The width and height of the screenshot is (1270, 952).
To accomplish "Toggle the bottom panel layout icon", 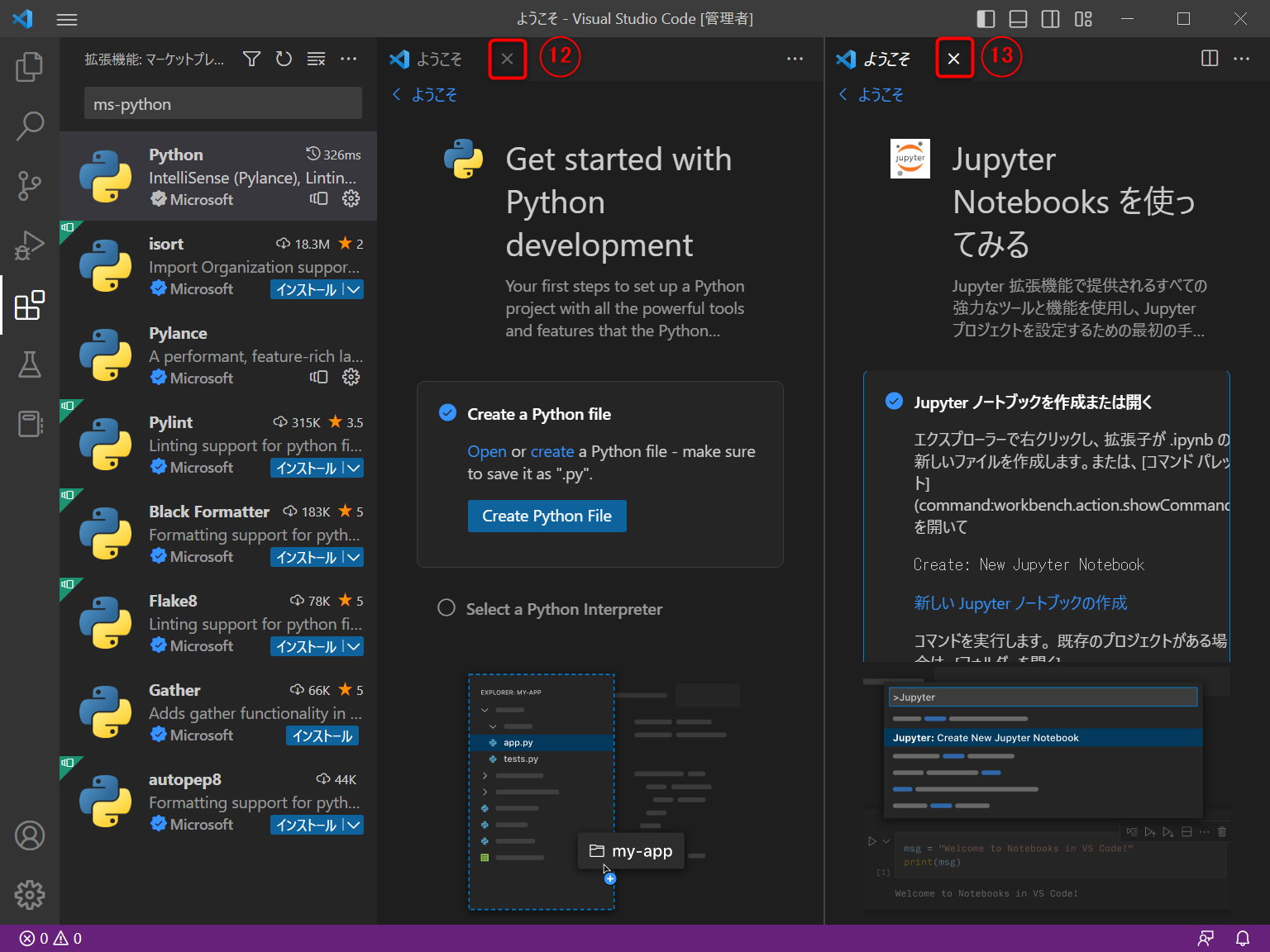I will pyautogui.click(x=1019, y=19).
